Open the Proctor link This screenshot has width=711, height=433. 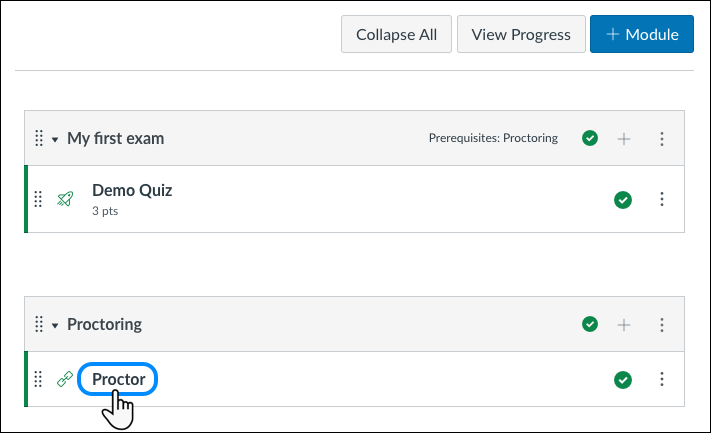click(119, 380)
